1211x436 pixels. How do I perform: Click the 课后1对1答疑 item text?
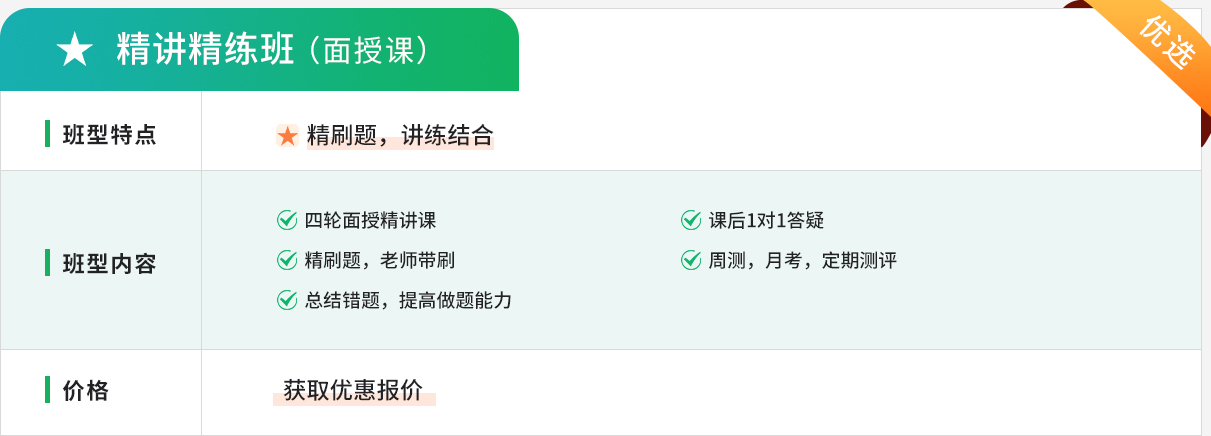(766, 220)
